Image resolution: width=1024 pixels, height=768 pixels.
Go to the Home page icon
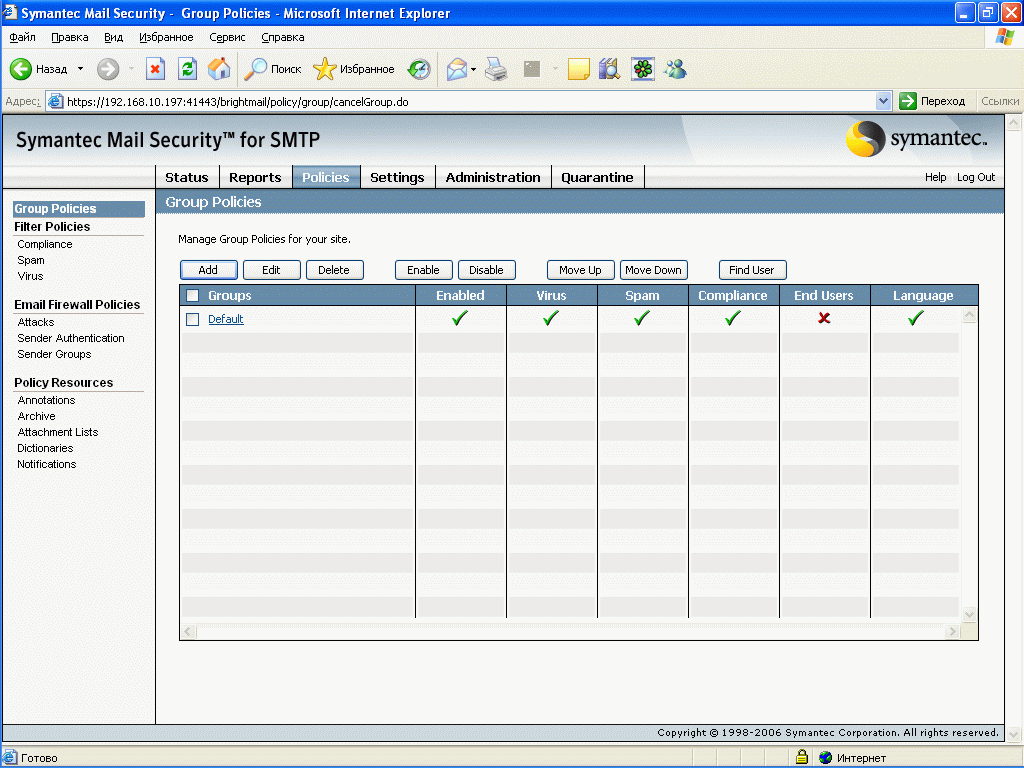click(x=219, y=69)
